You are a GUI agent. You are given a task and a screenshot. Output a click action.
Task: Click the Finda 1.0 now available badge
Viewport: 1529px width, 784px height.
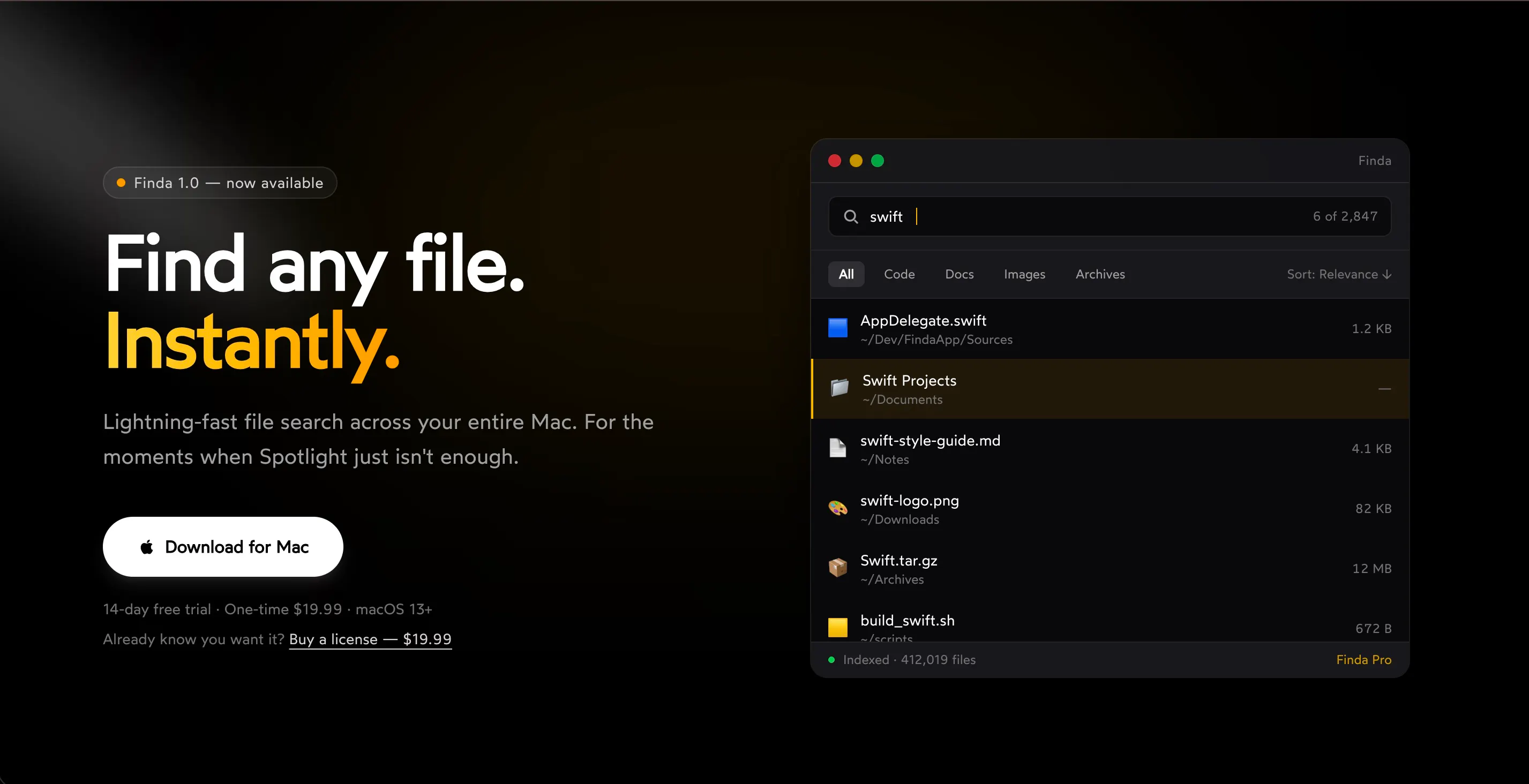tap(220, 183)
